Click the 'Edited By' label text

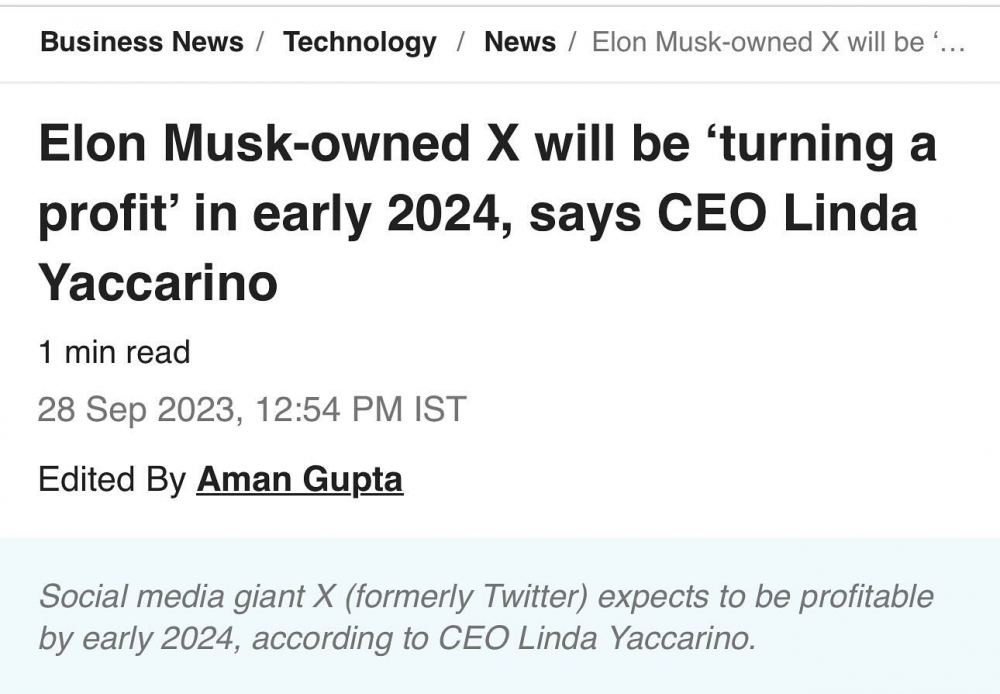tap(112, 479)
